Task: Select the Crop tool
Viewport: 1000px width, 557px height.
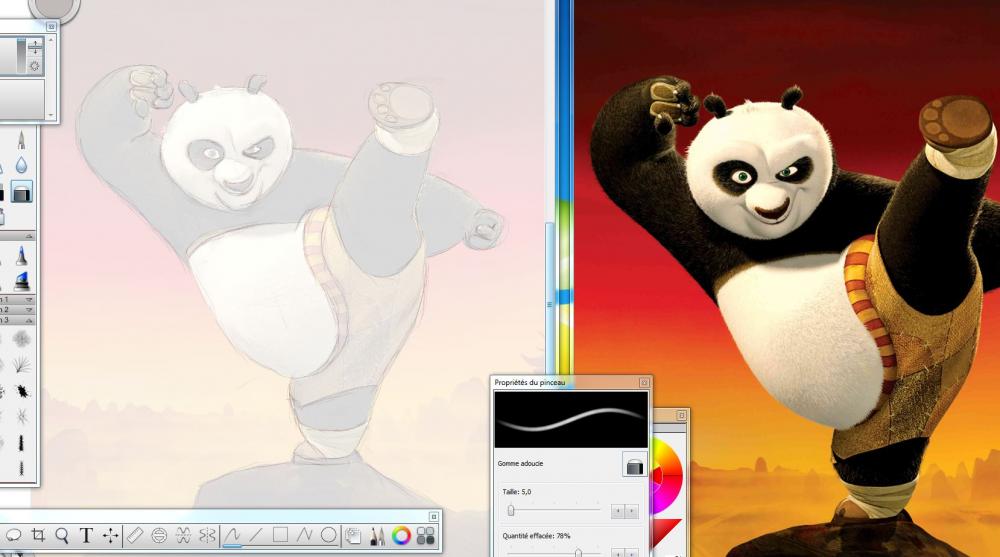Action: [38, 535]
